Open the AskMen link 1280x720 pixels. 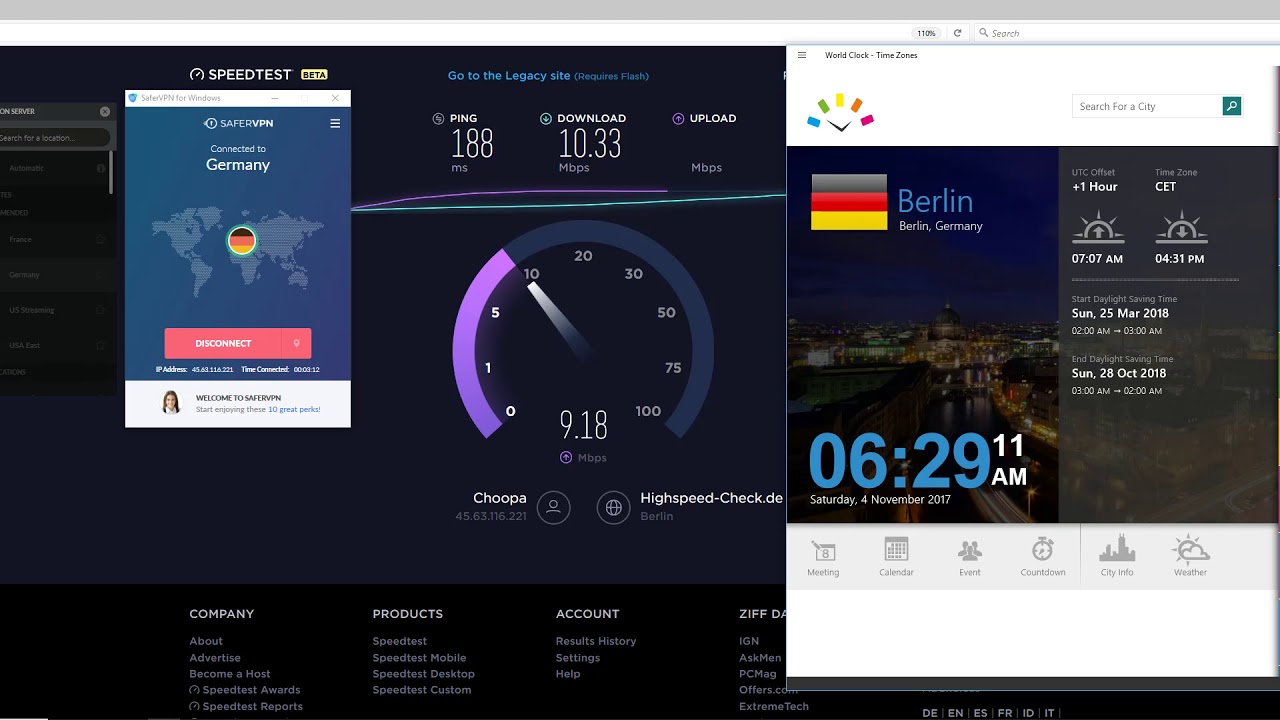pos(760,658)
